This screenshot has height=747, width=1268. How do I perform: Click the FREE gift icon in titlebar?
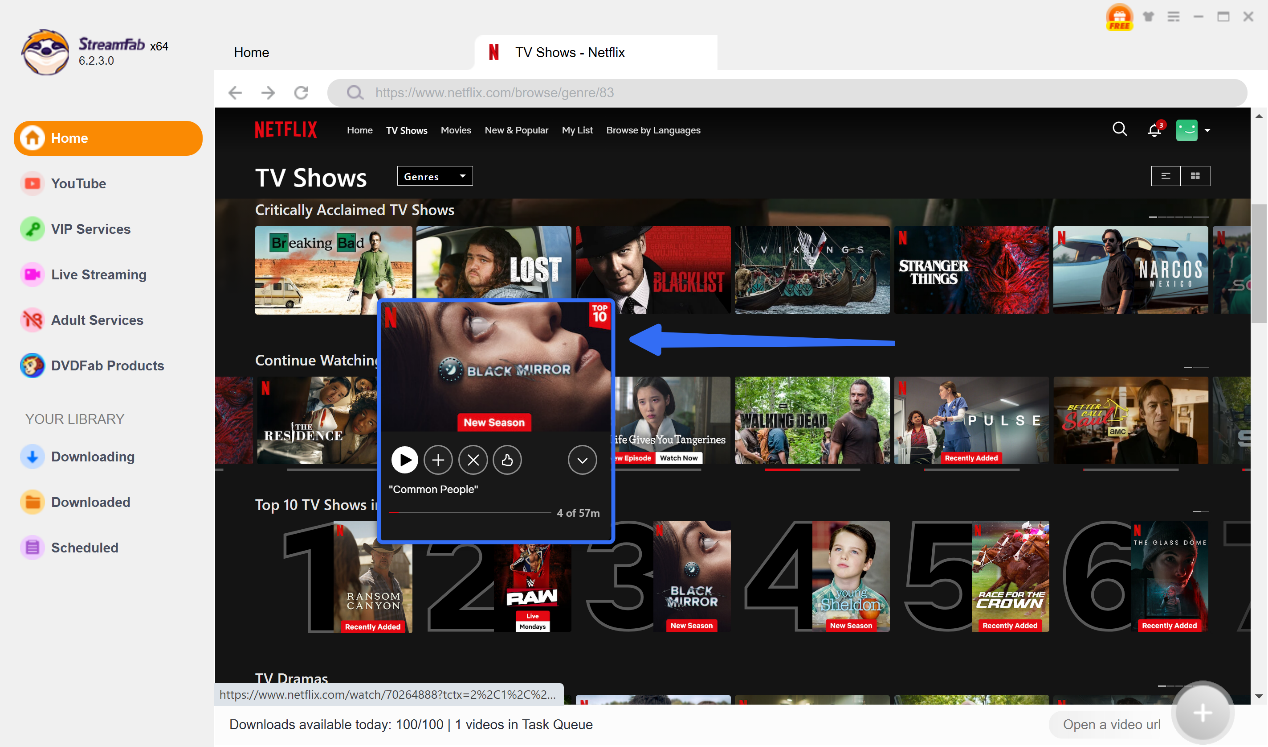[x=1119, y=18]
